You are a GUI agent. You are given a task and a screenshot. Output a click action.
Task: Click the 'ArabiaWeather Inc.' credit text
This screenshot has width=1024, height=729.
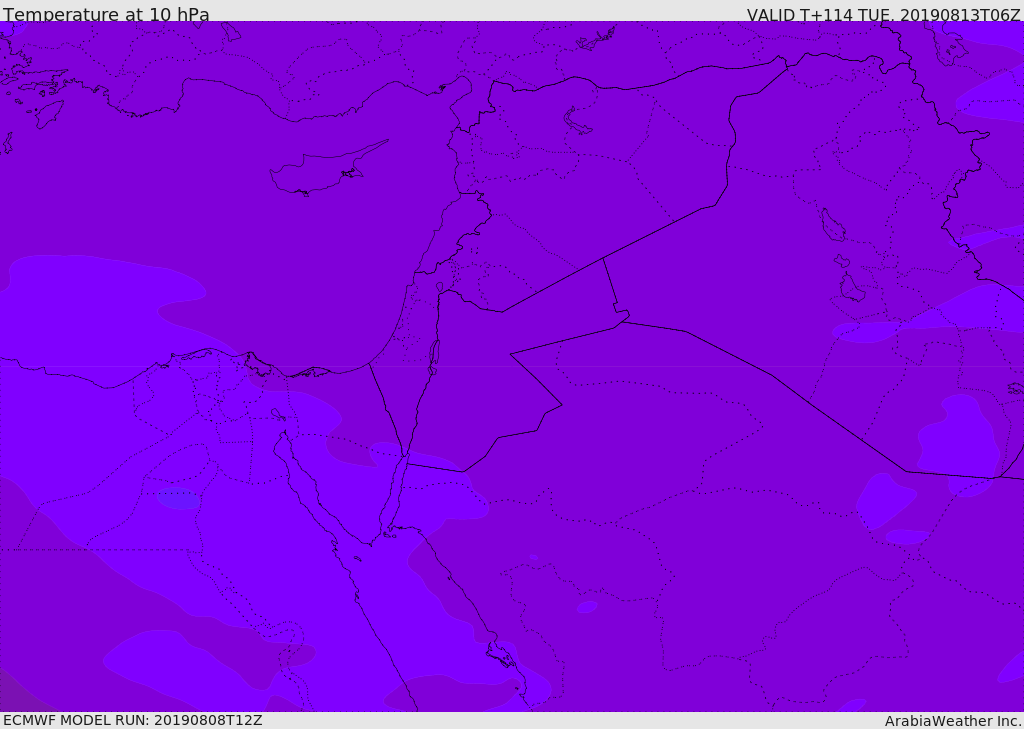(954, 721)
